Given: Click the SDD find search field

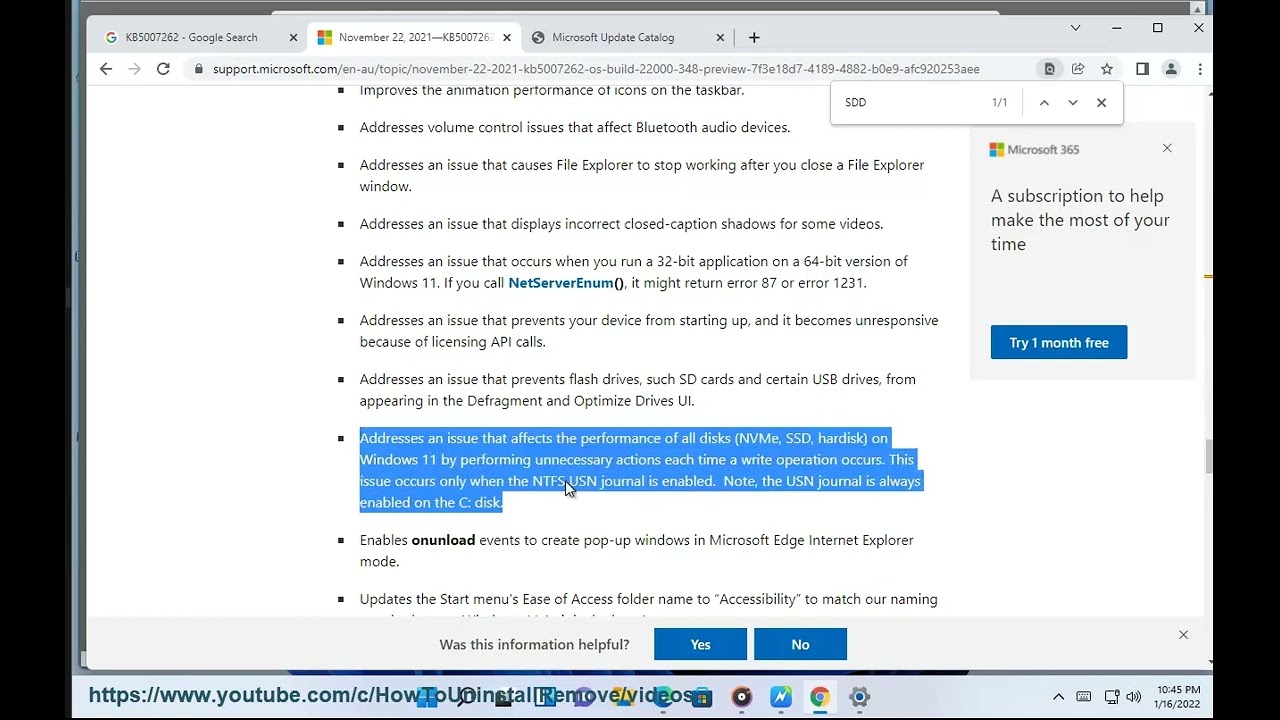Looking at the screenshot, I should (x=910, y=102).
